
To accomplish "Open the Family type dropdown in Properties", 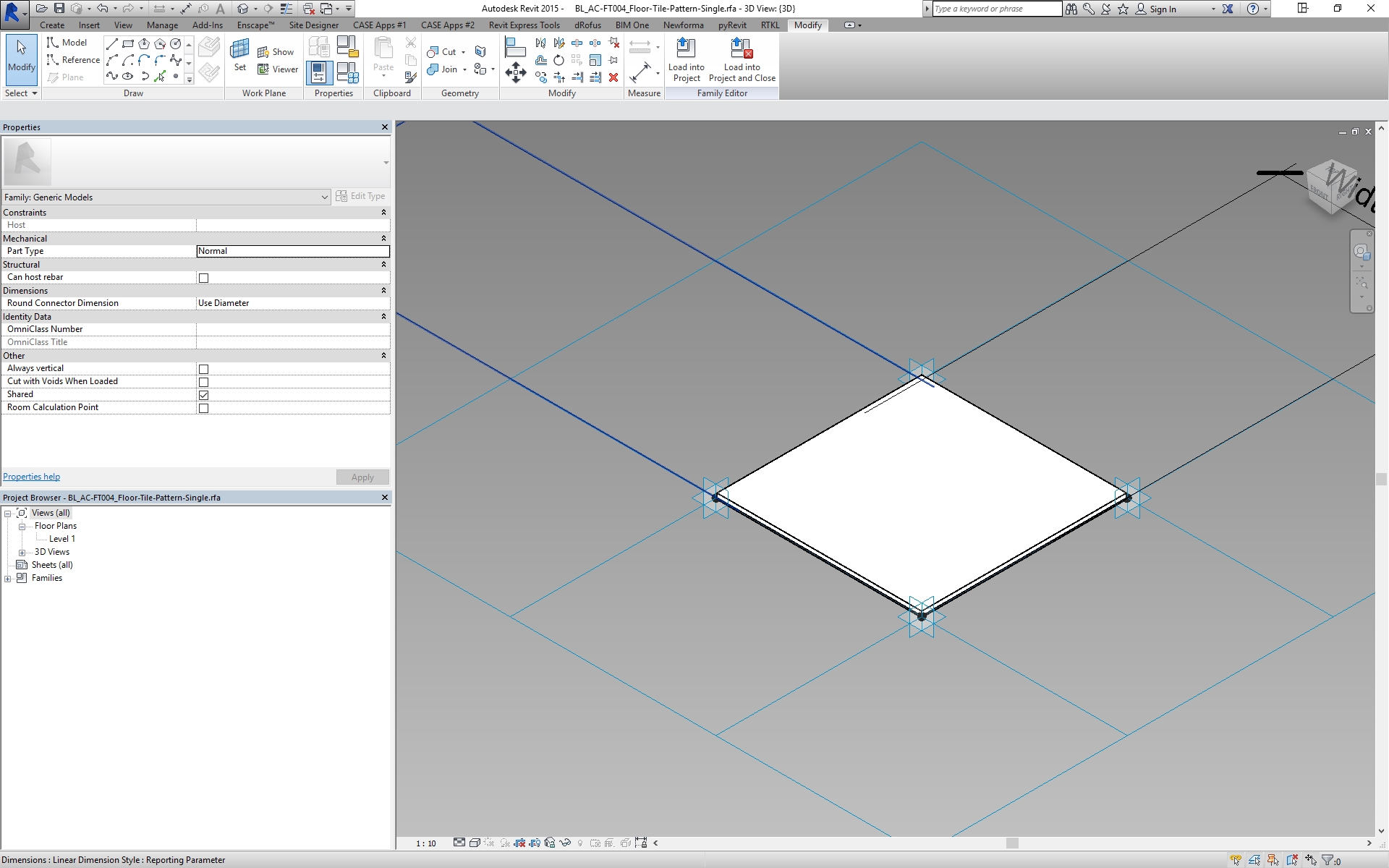I will (324, 197).
